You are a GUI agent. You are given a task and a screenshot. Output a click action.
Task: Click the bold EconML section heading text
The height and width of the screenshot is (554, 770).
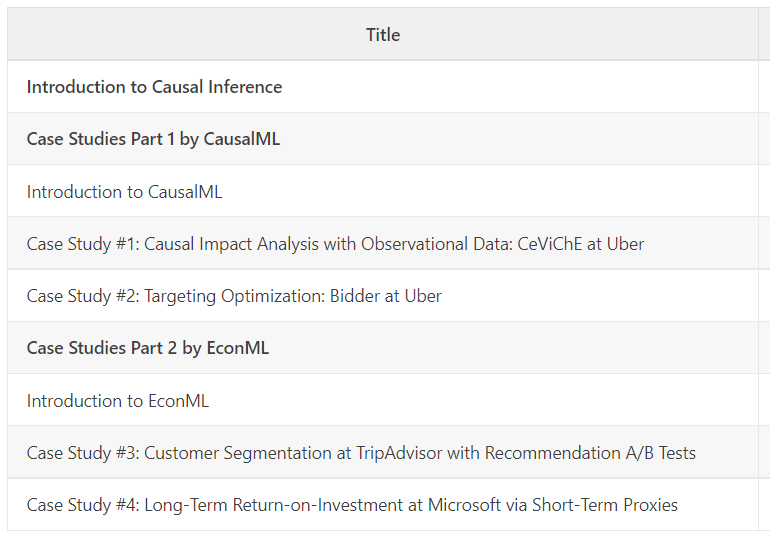pyautogui.click(x=237, y=348)
